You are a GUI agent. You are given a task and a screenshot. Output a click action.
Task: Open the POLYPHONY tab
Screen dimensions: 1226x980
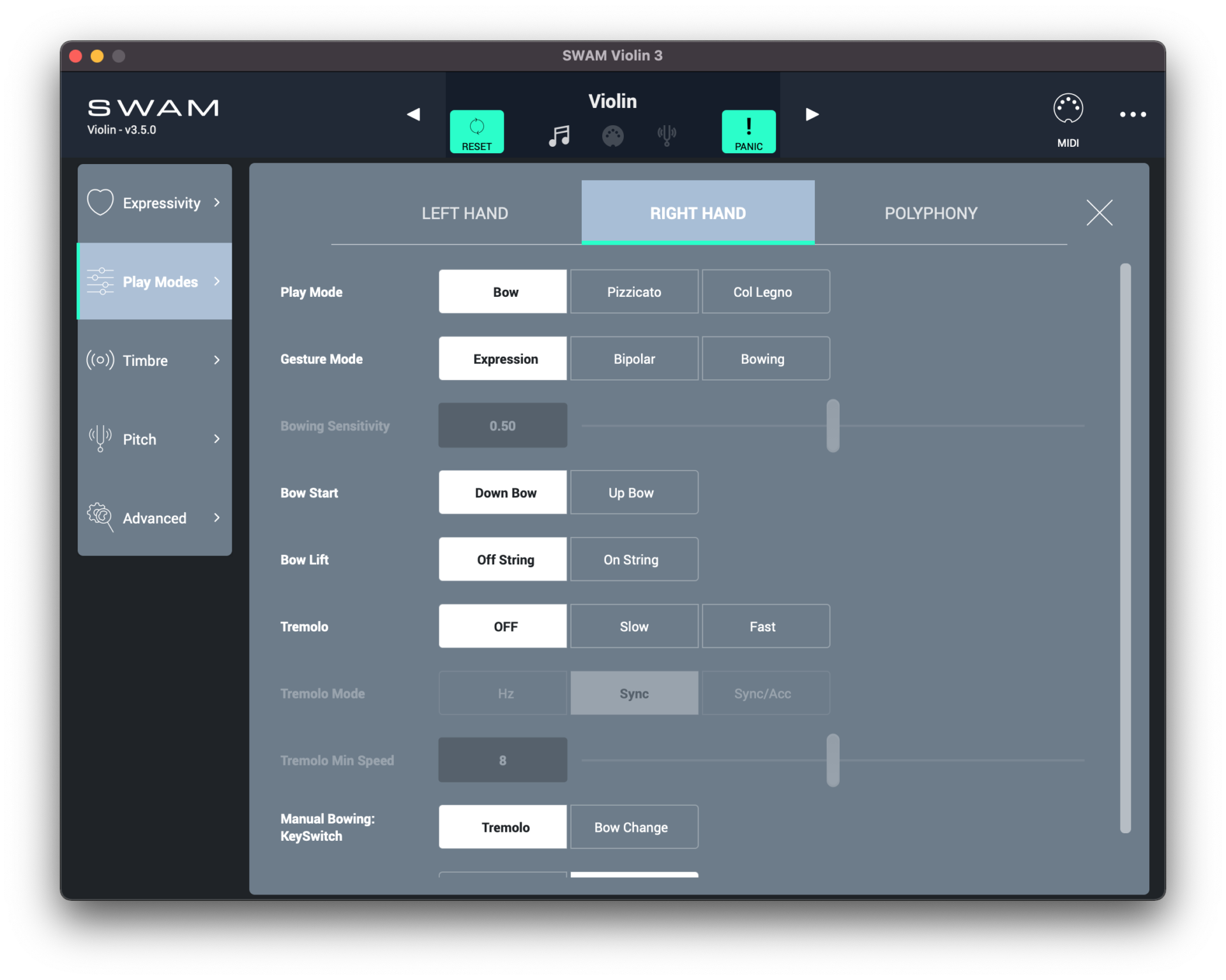(x=930, y=213)
